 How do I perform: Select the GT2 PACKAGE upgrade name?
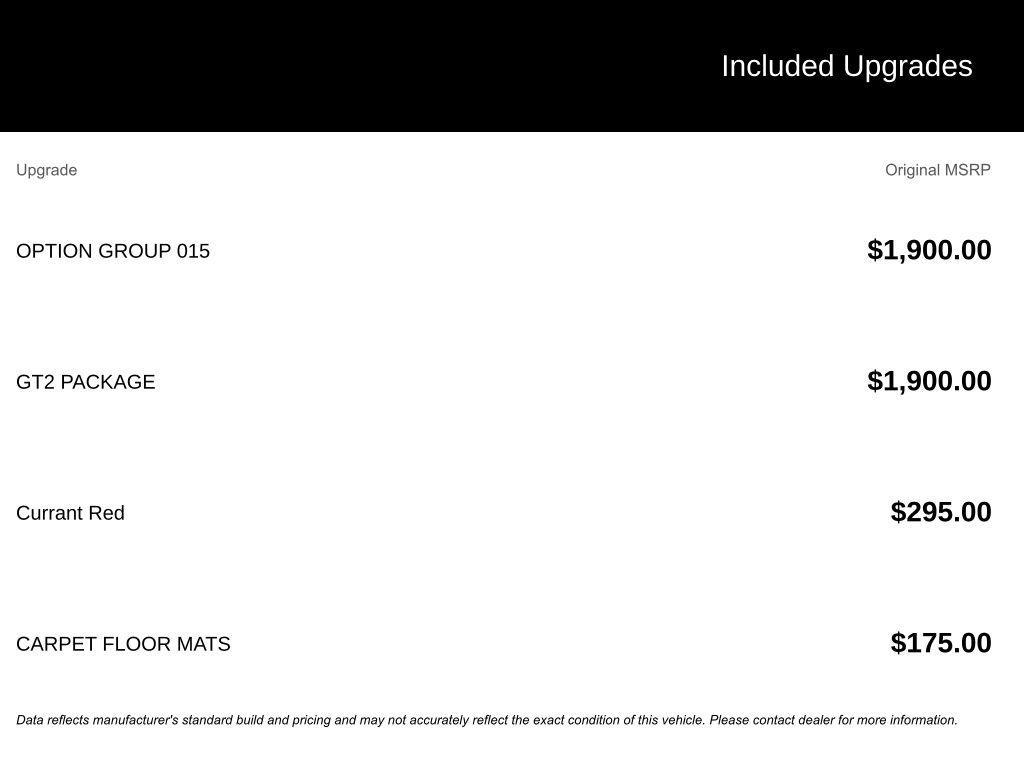point(86,382)
